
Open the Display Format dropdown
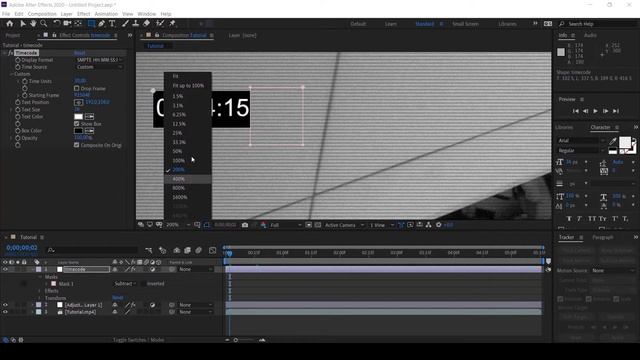coord(99,60)
